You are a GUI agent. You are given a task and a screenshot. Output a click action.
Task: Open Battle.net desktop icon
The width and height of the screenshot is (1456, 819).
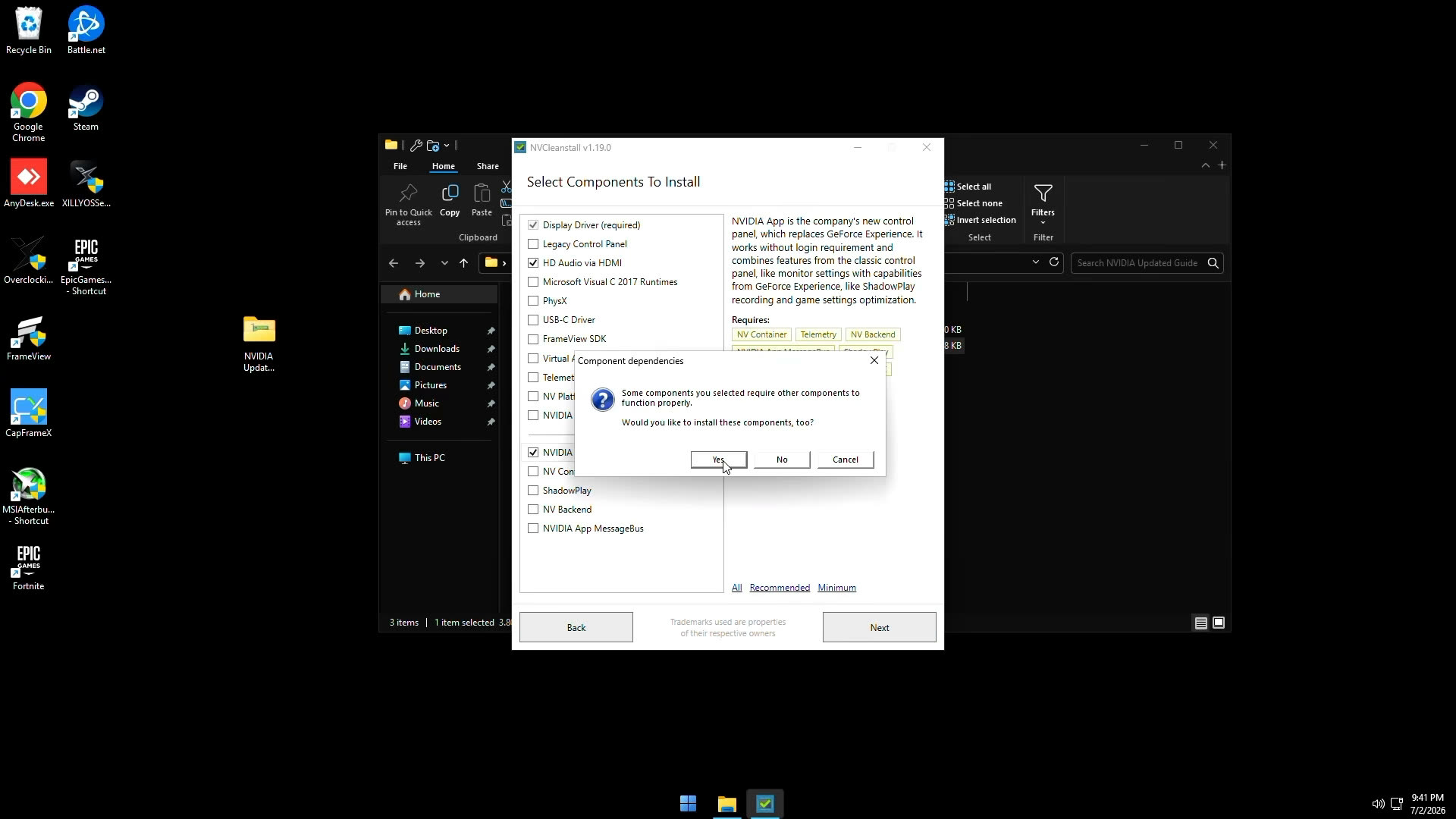pos(86,31)
